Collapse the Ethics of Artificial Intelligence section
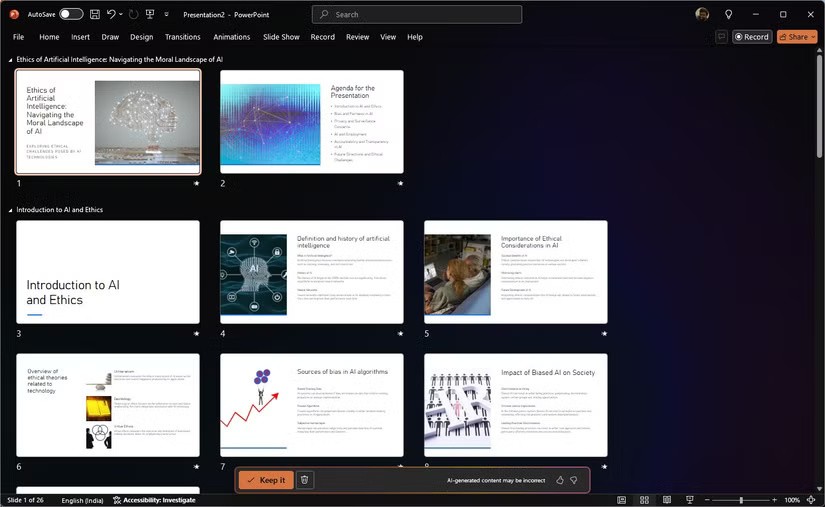This screenshot has height=507, width=825. (11, 60)
